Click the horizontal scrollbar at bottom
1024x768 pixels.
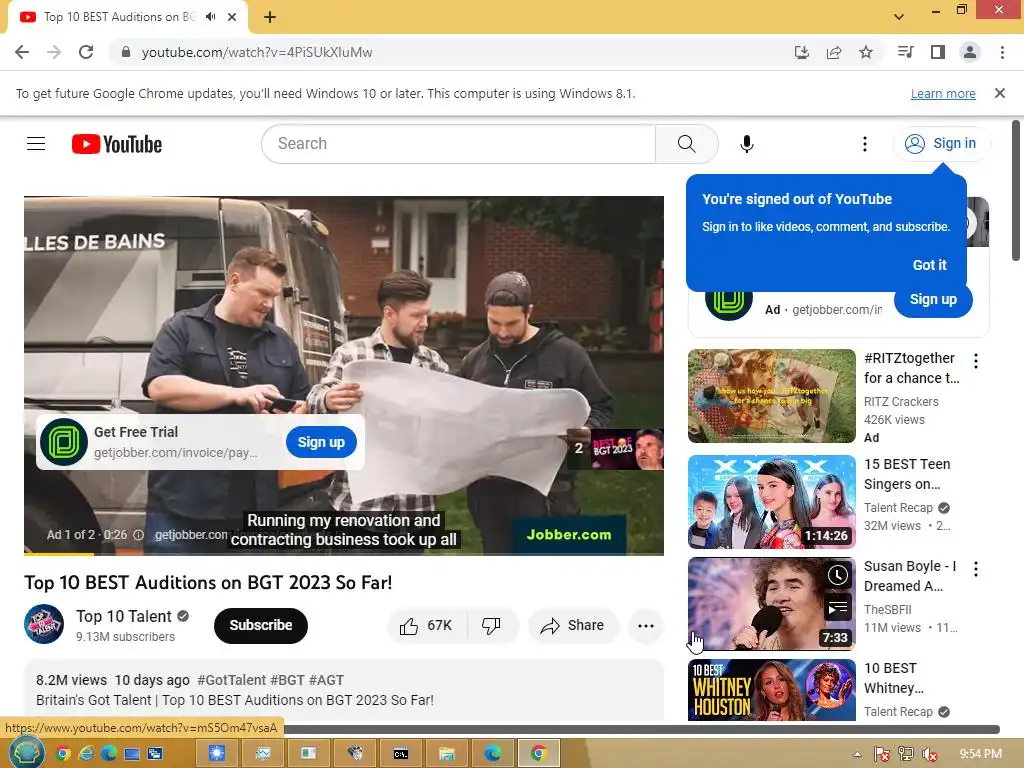(x=640, y=729)
